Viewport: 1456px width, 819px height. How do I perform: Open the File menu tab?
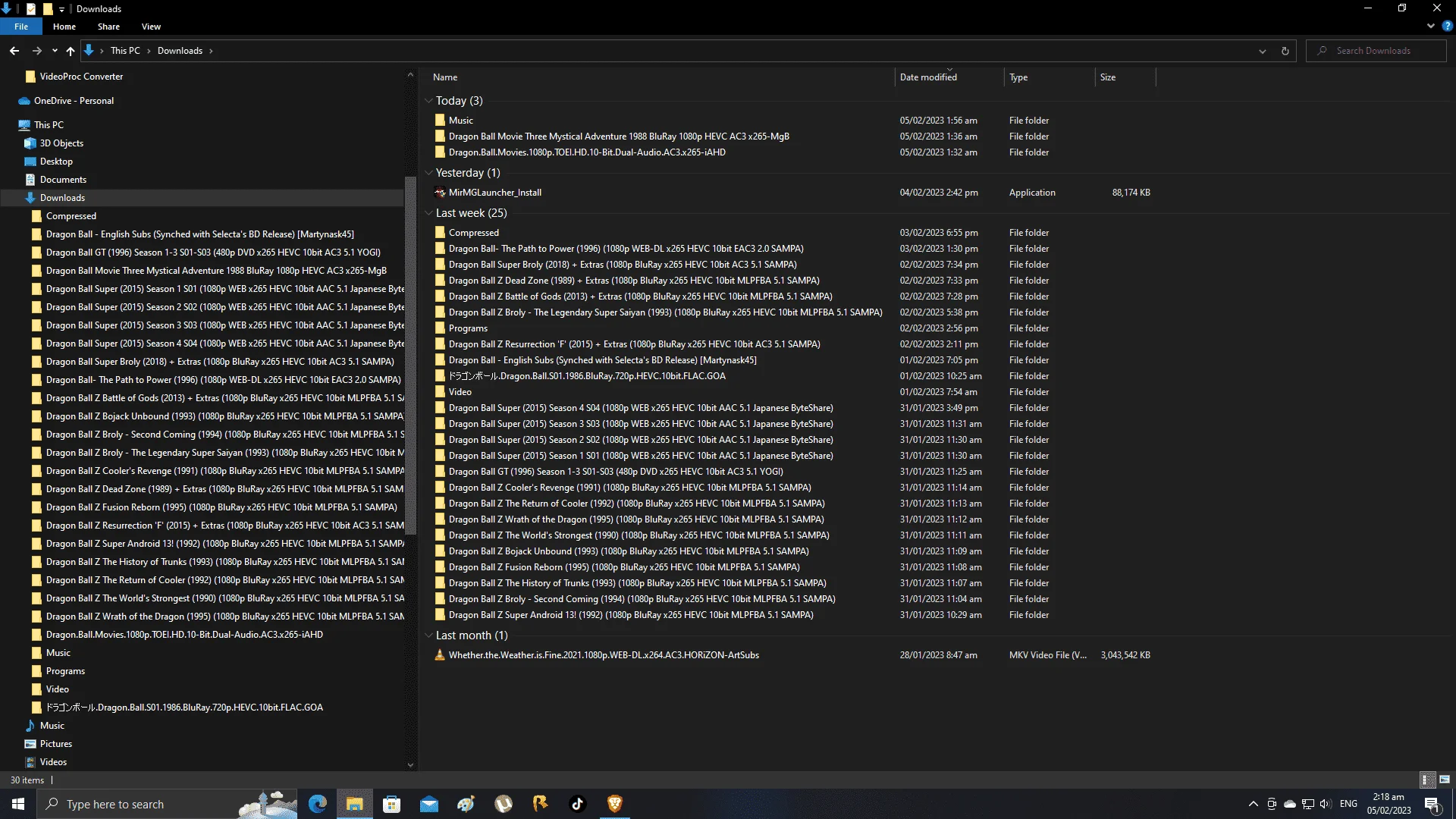21,27
